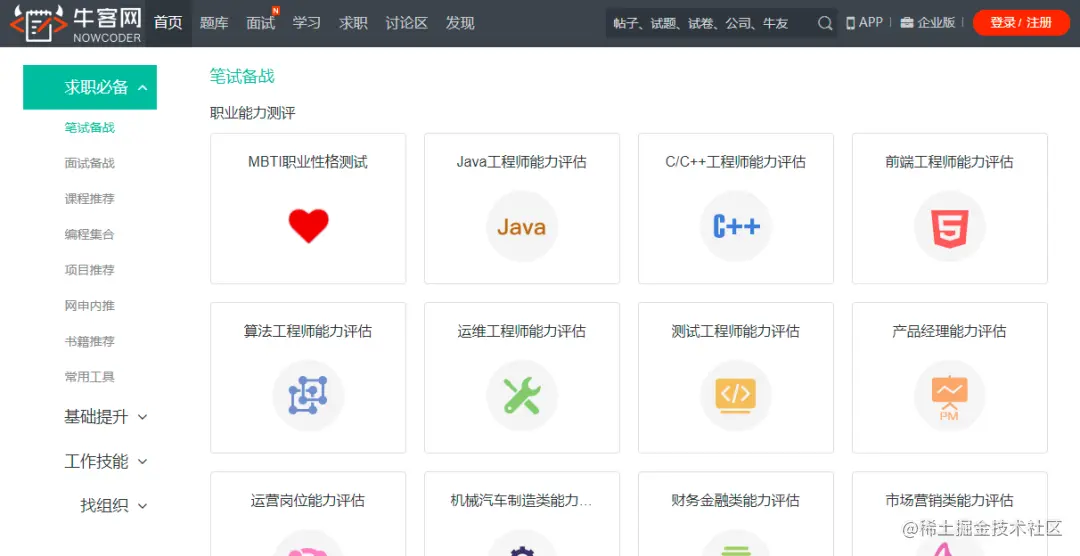
Task: Click the 笔试备战 page heading
Action: (242, 76)
